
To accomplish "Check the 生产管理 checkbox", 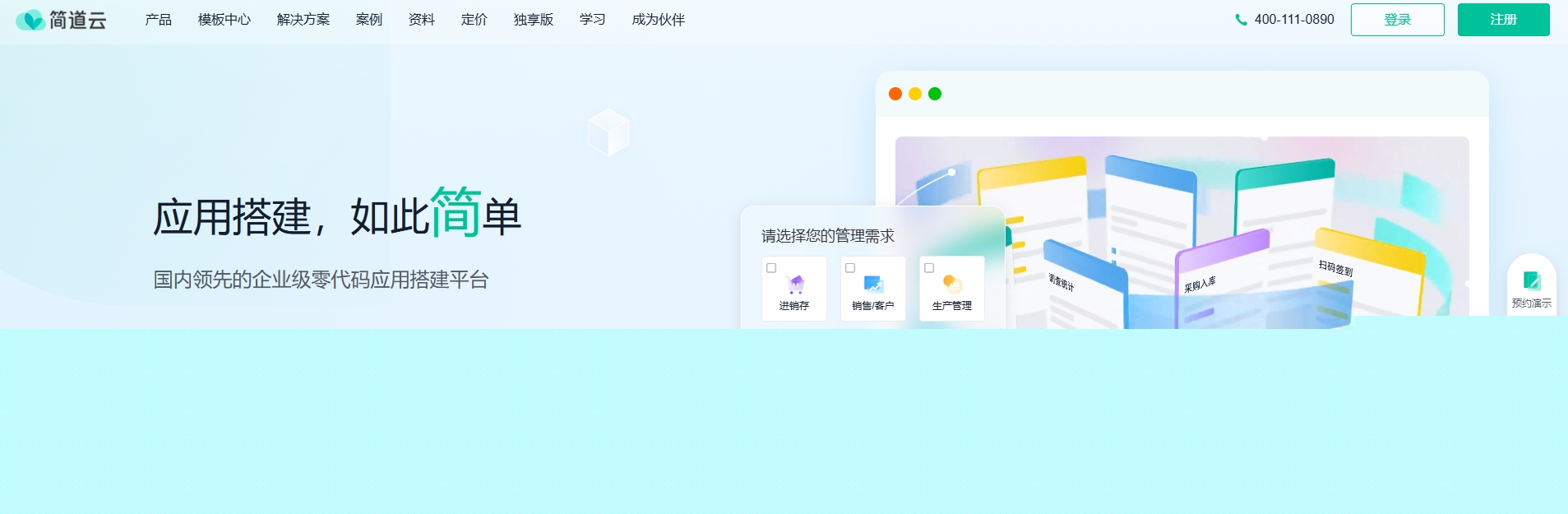I will point(929,268).
